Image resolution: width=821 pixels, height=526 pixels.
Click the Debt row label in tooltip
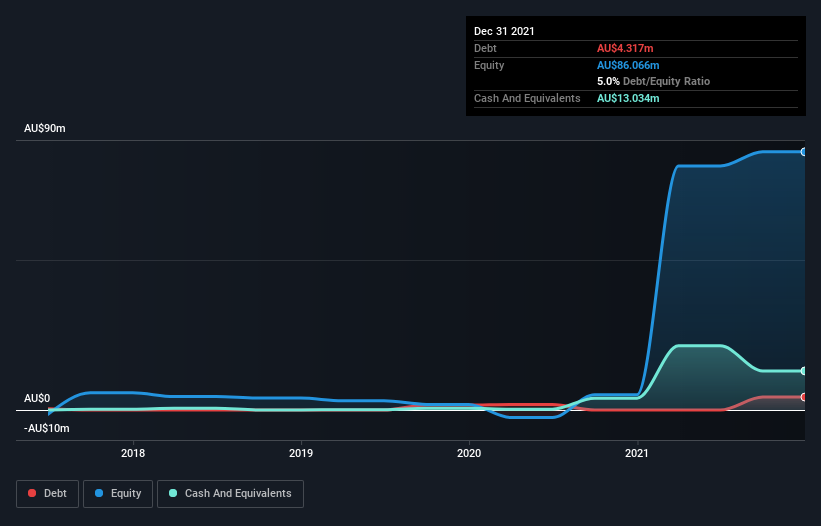point(485,48)
